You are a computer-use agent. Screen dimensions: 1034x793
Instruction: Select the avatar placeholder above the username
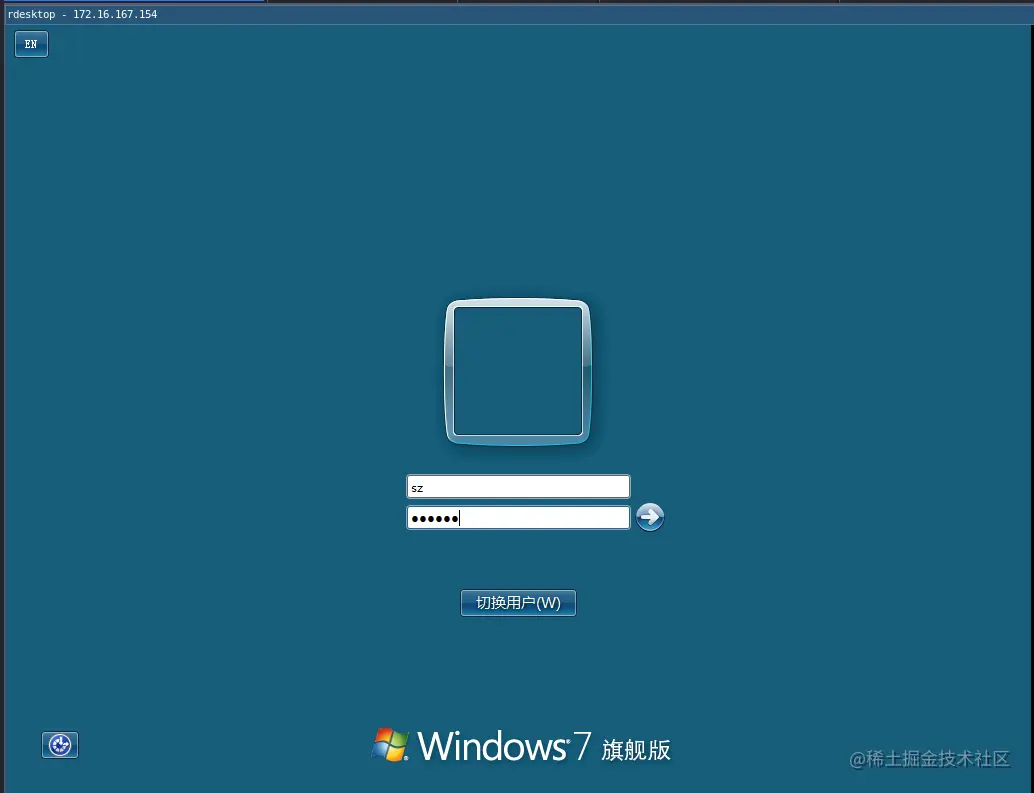pyautogui.click(x=518, y=371)
